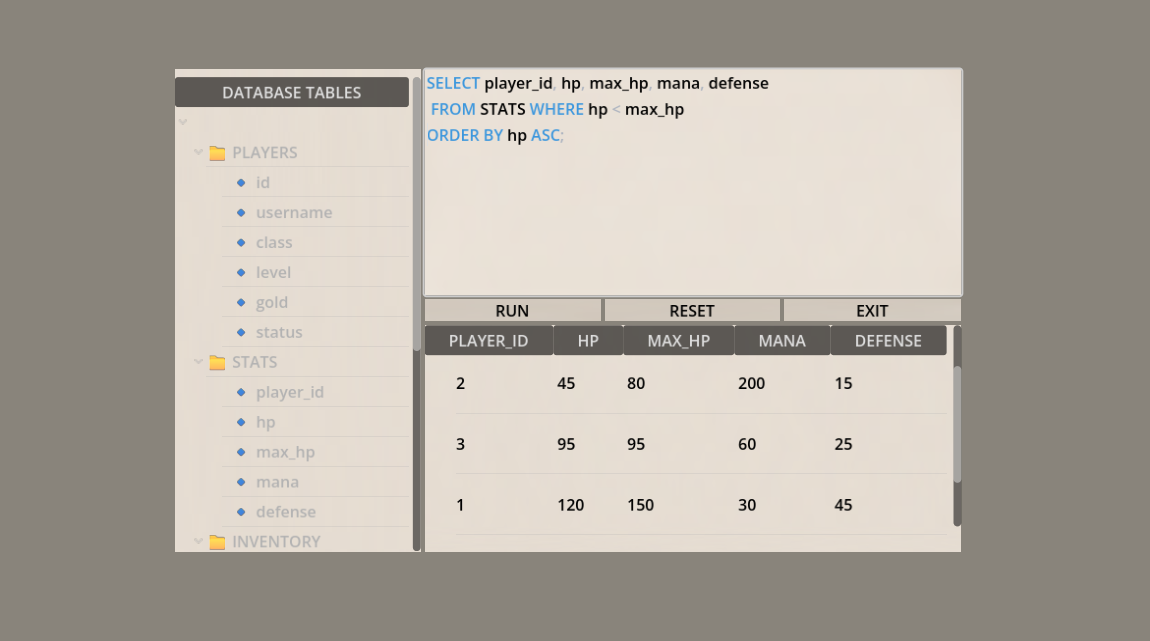
Task: Click the diamond icon beside username
Action: (241, 213)
